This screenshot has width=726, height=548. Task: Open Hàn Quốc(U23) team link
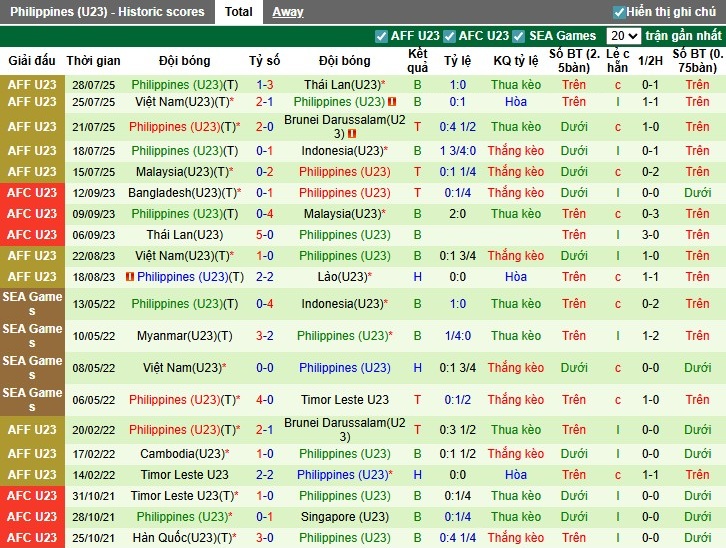pyautogui.click(x=182, y=538)
